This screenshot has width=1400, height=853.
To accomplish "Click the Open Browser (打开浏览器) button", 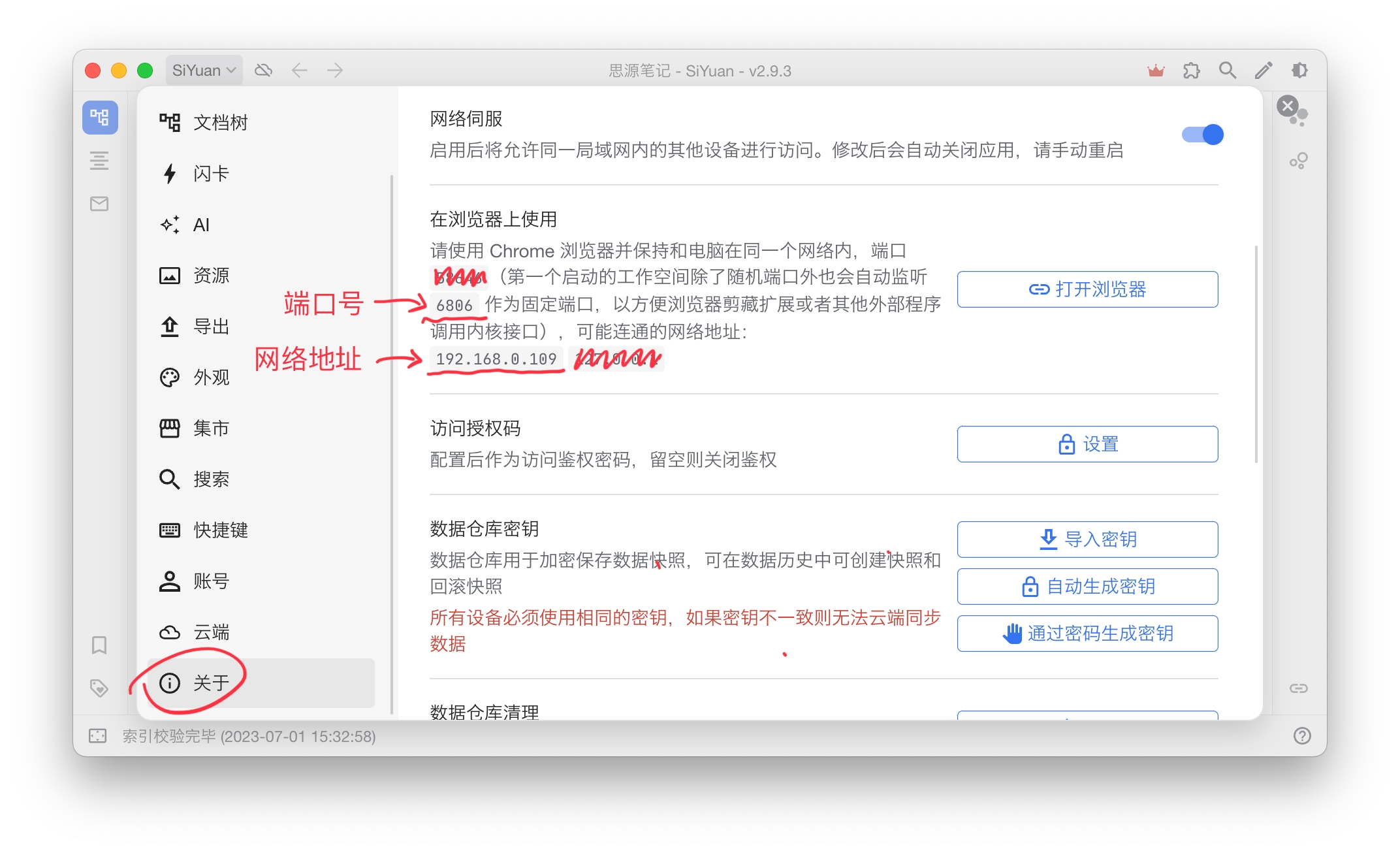I will point(1087,289).
